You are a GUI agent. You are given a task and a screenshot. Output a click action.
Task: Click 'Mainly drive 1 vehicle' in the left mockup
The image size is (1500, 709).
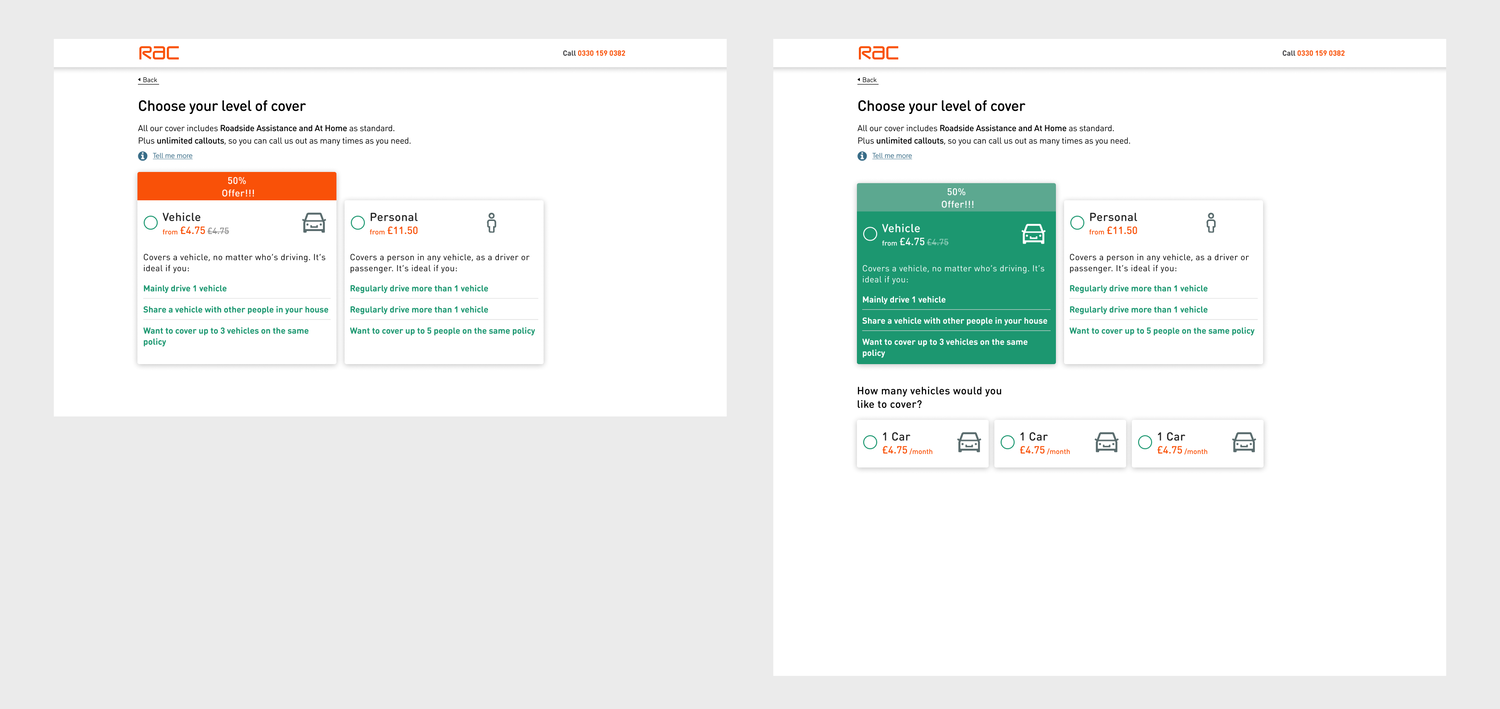point(185,289)
